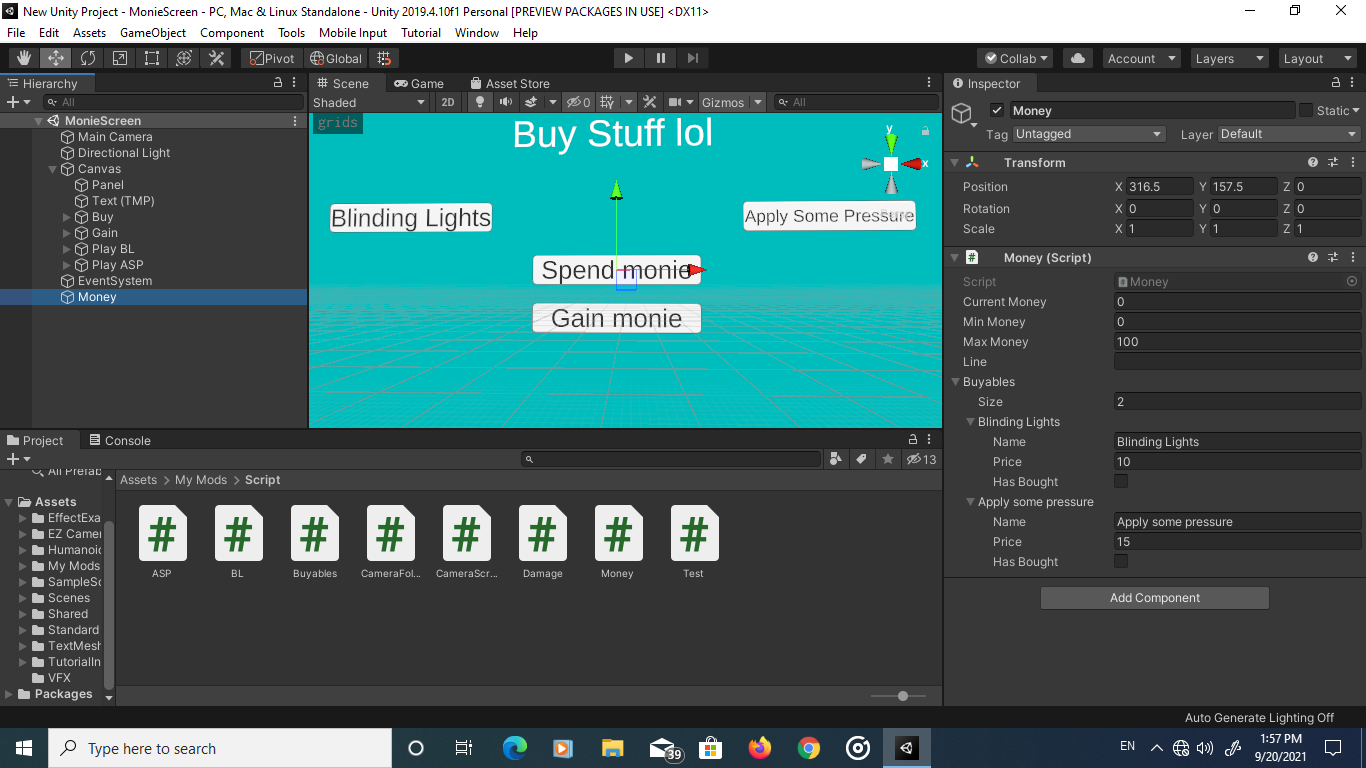
Task: Select the Rect tool
Action: click(x=152, y=58)
